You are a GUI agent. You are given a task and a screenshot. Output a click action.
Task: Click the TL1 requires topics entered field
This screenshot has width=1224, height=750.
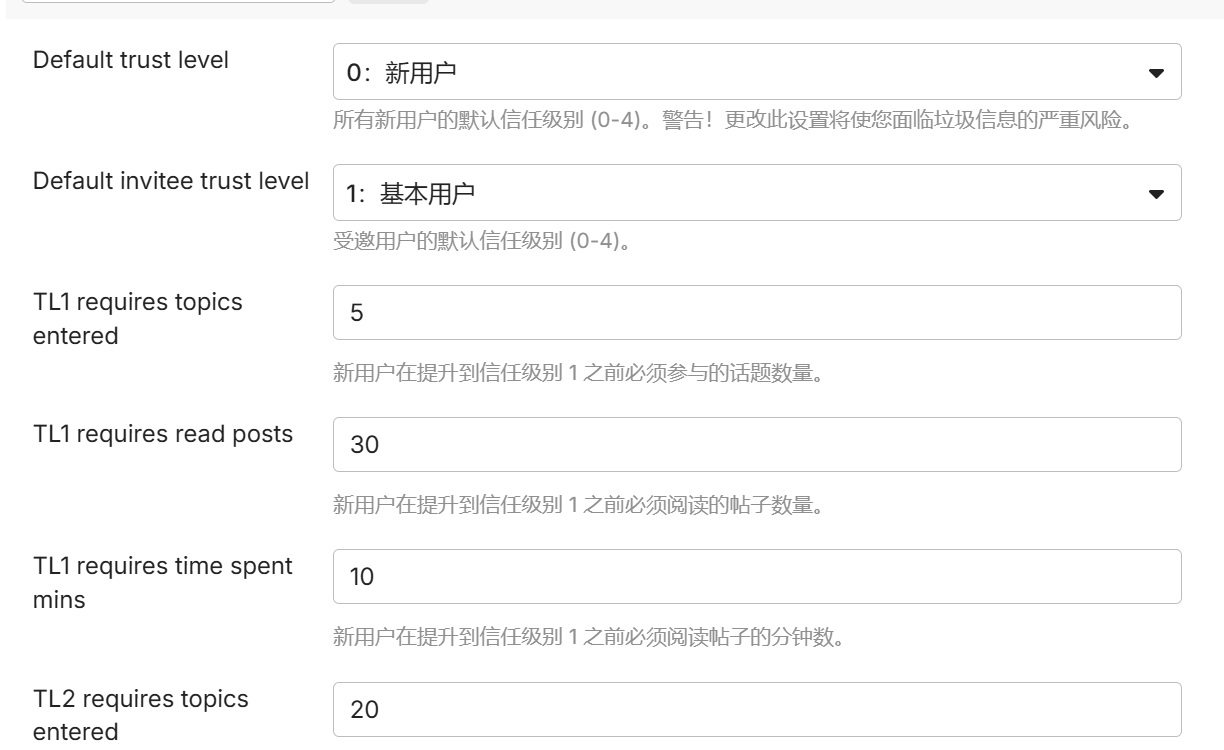point(756,313)
